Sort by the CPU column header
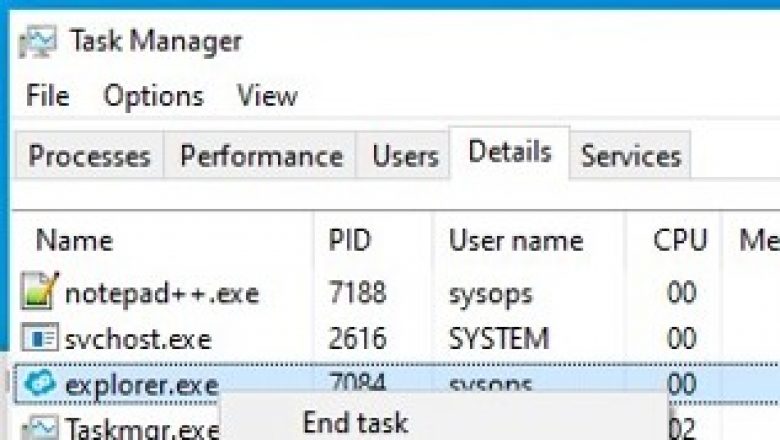The width and height of the screenshot is (780, 440). point(680,240)
